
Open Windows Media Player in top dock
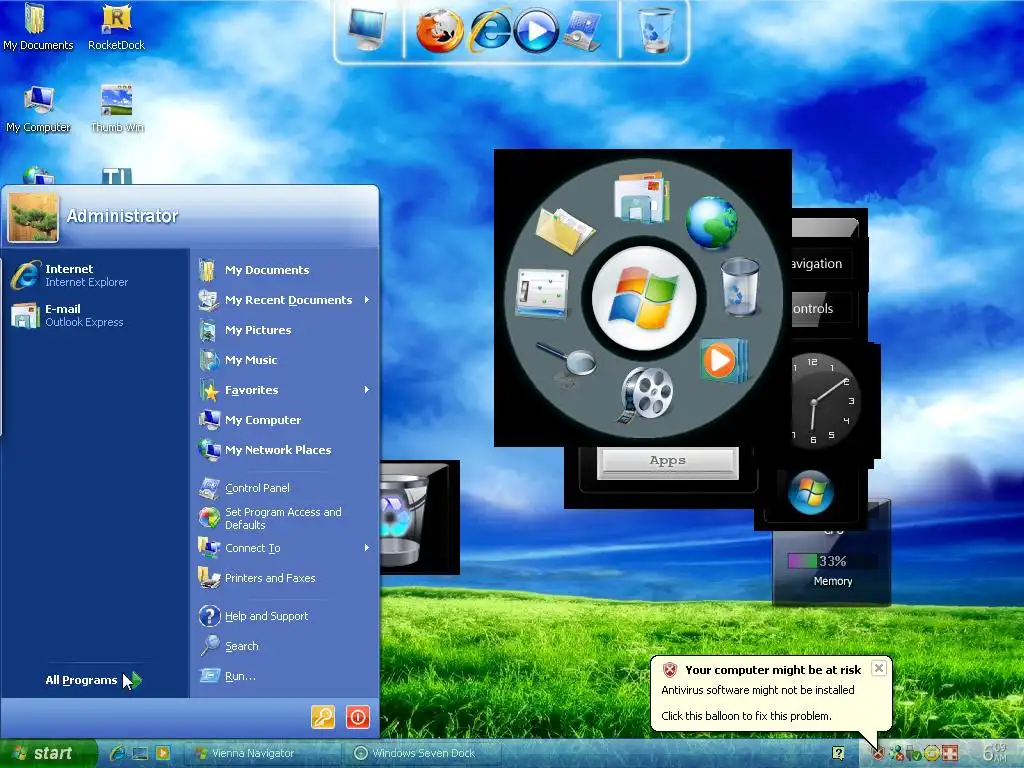pos(536,31)
